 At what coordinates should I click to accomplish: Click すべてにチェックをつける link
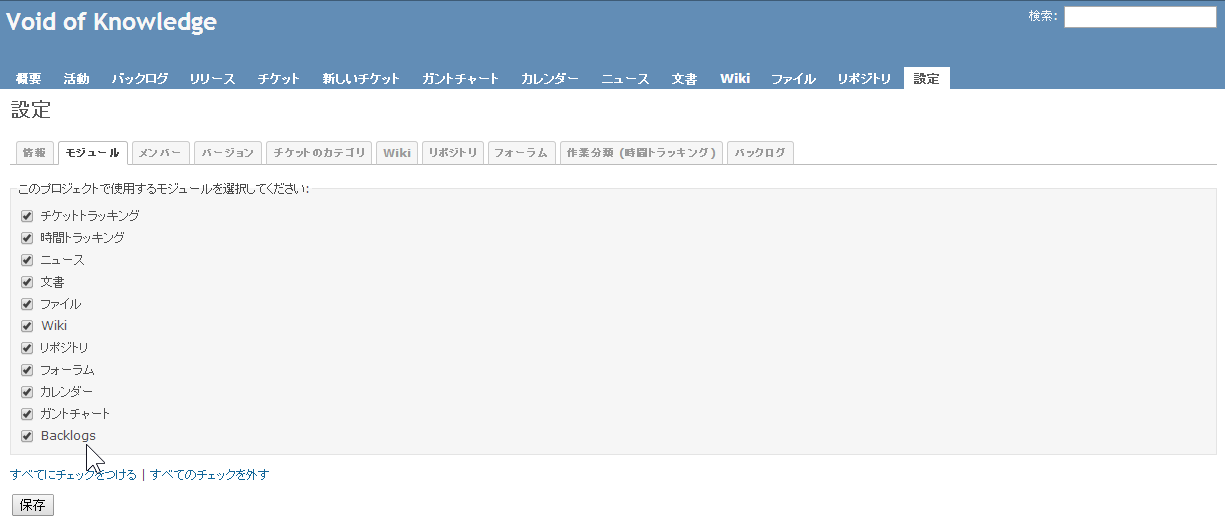[x=73, y=475]
